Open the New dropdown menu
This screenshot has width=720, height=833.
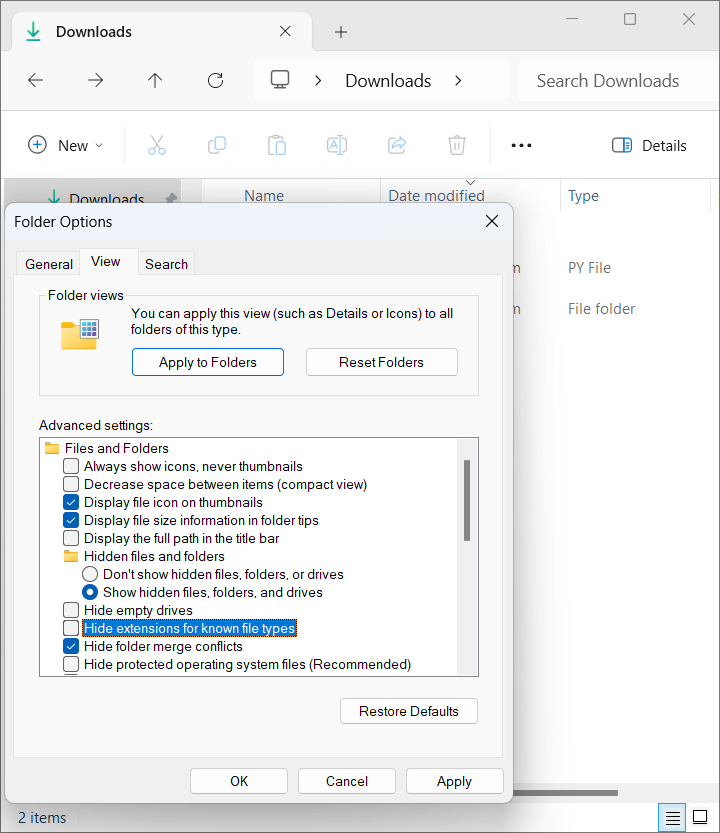[x=65, y=145]
